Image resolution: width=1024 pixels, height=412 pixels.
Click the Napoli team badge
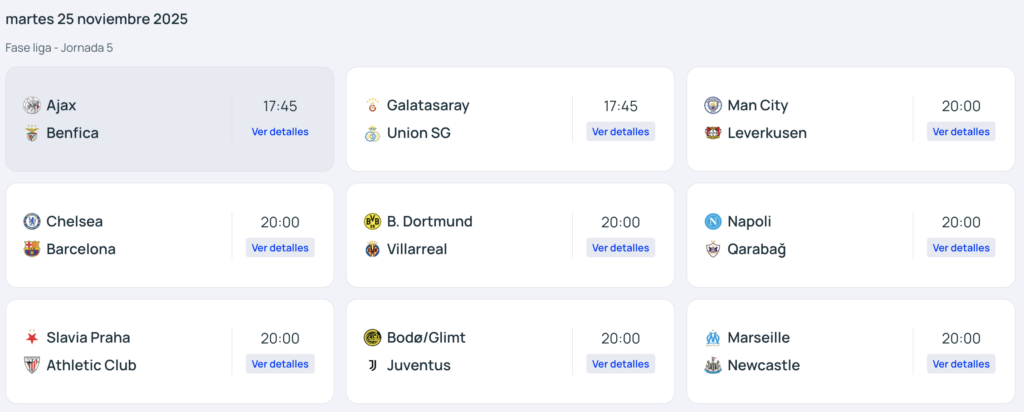pos(712,221)
